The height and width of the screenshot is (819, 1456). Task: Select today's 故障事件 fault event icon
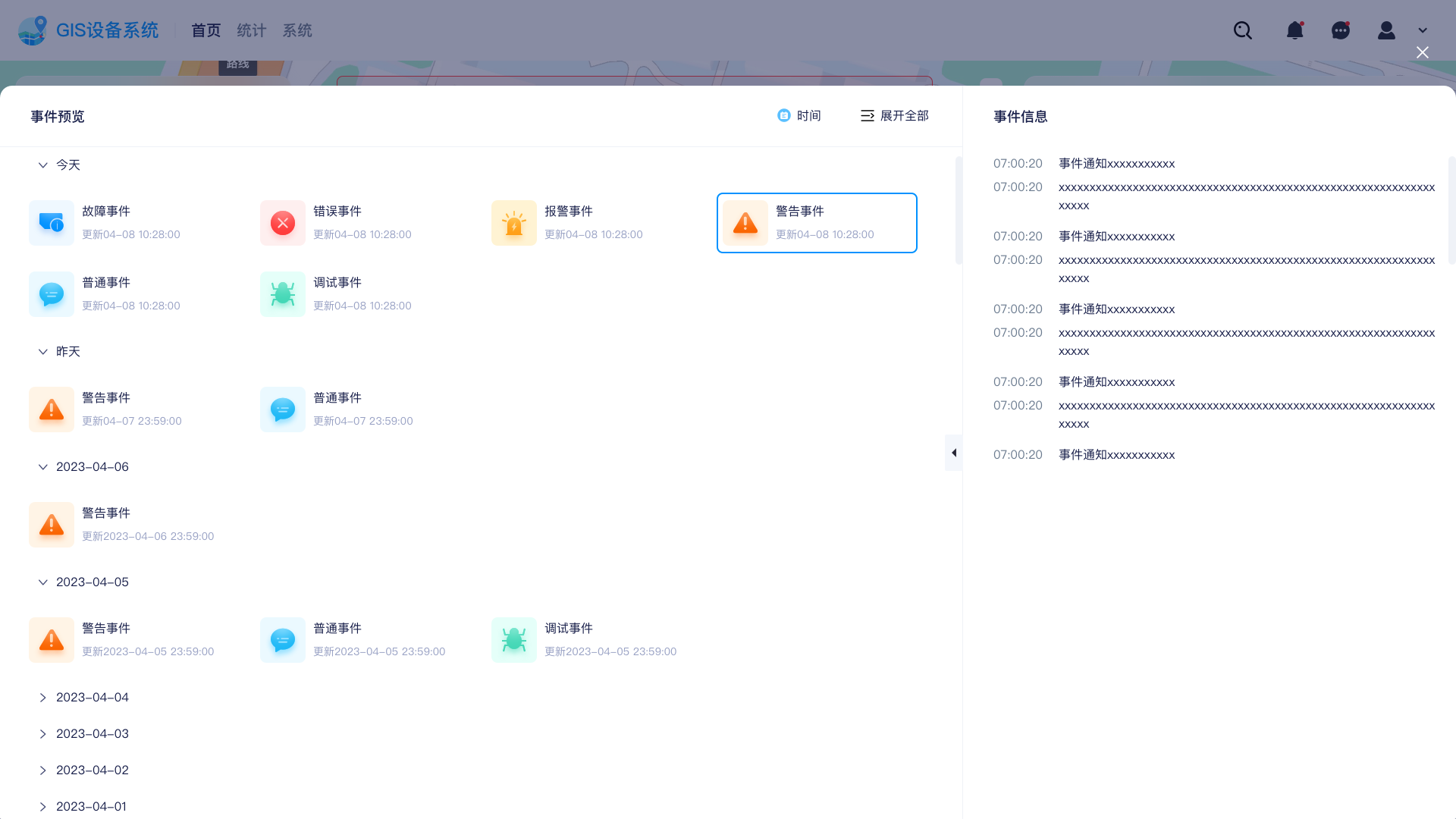pyautogui.click(x=52, y=223)
